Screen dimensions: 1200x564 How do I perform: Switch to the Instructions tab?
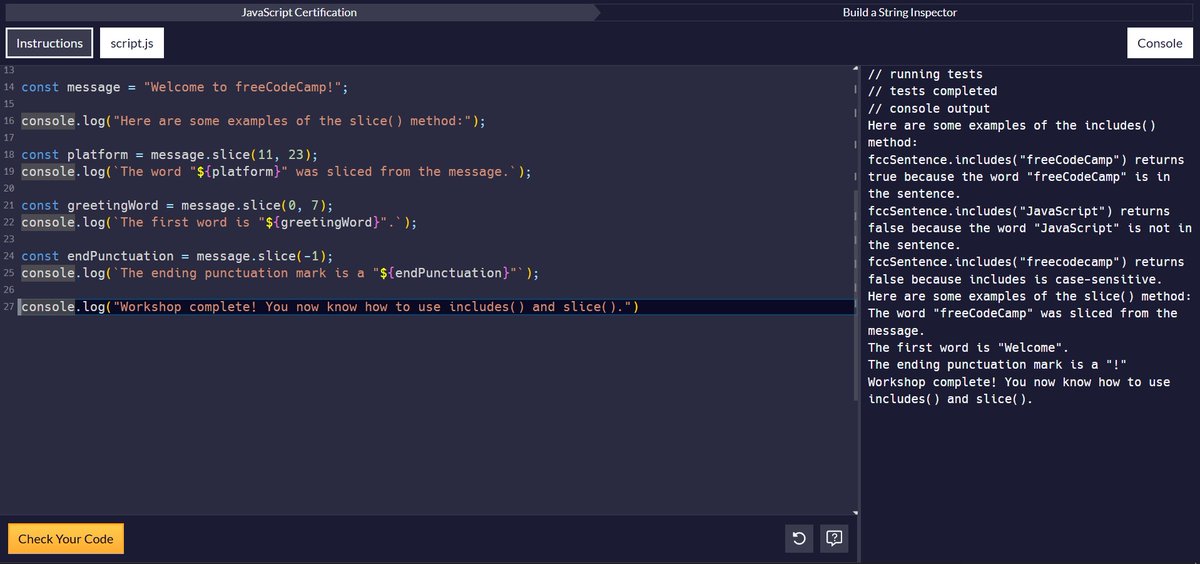pos(50,43)
